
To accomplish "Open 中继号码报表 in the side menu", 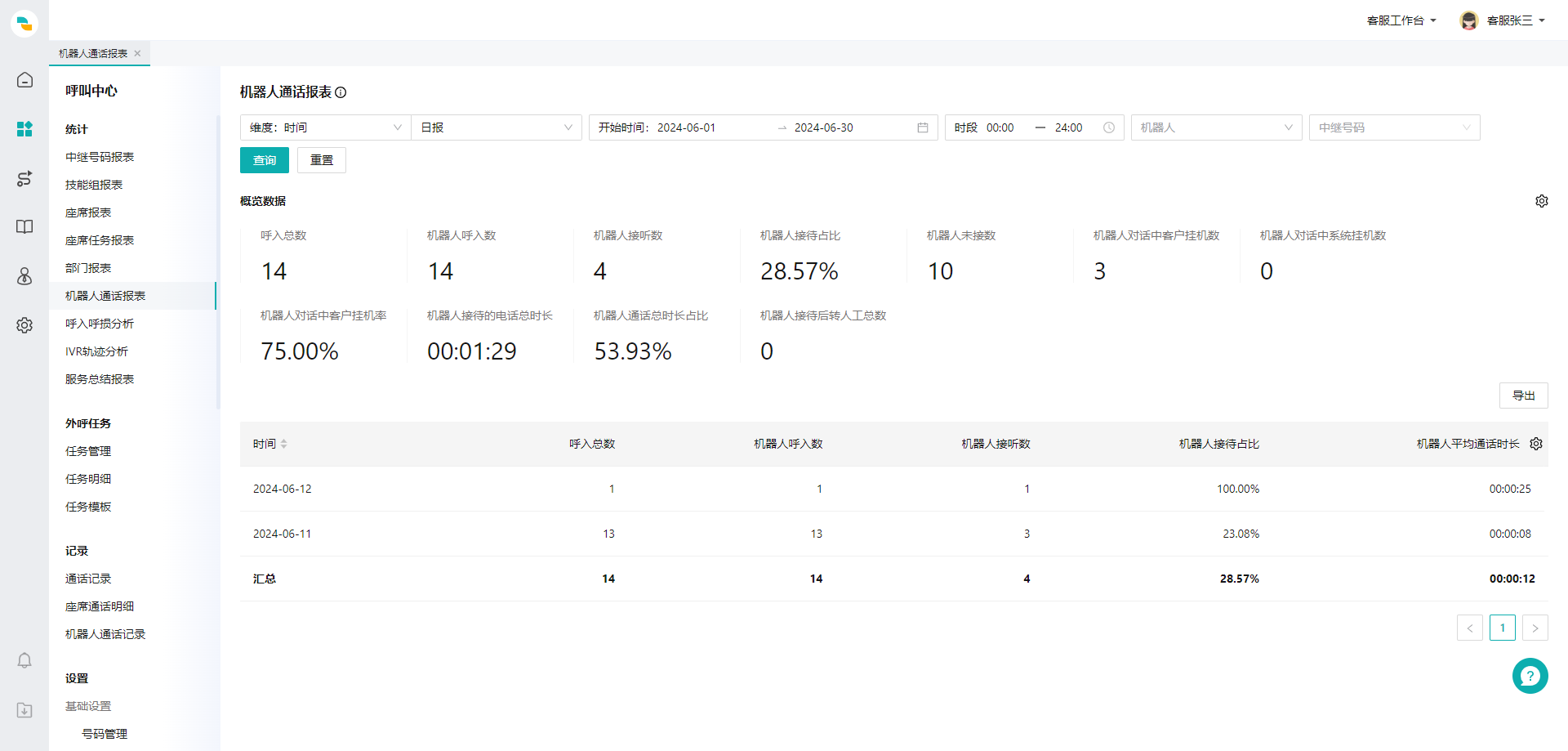I will click(x=100, y=157).
